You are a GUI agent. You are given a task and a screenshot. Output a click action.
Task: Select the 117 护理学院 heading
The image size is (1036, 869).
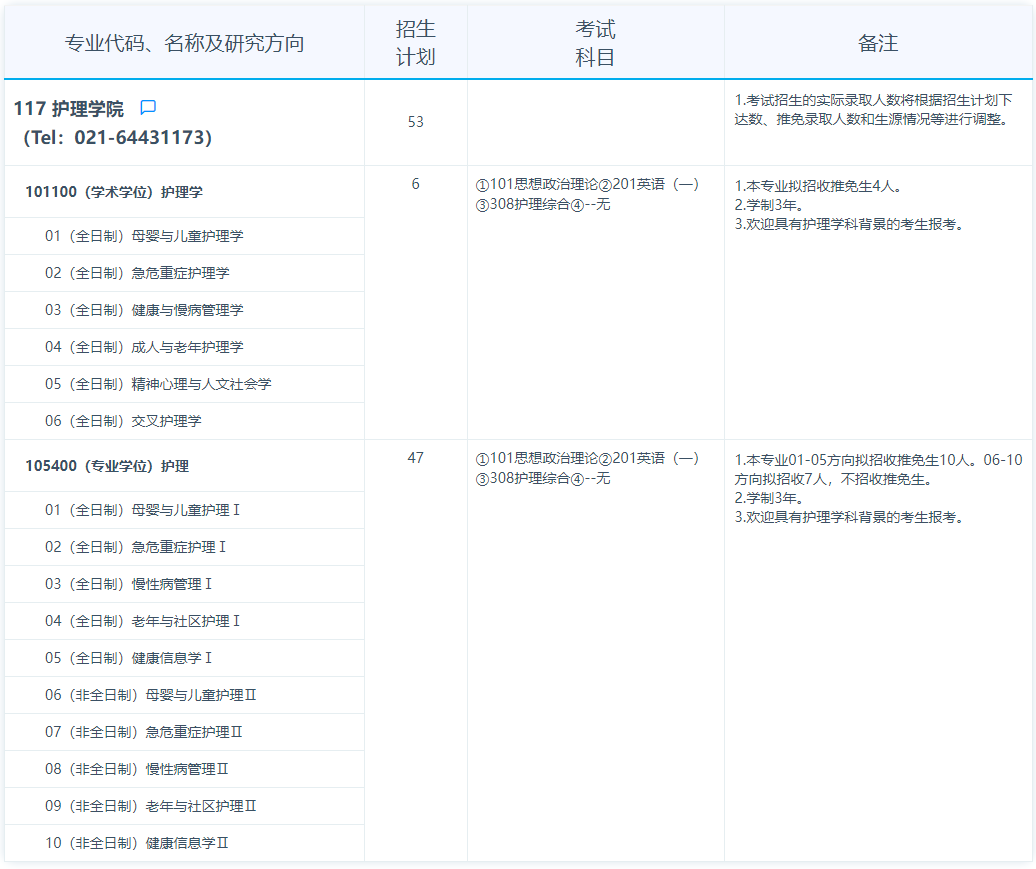pyautogui.click(x=69, y=109)
